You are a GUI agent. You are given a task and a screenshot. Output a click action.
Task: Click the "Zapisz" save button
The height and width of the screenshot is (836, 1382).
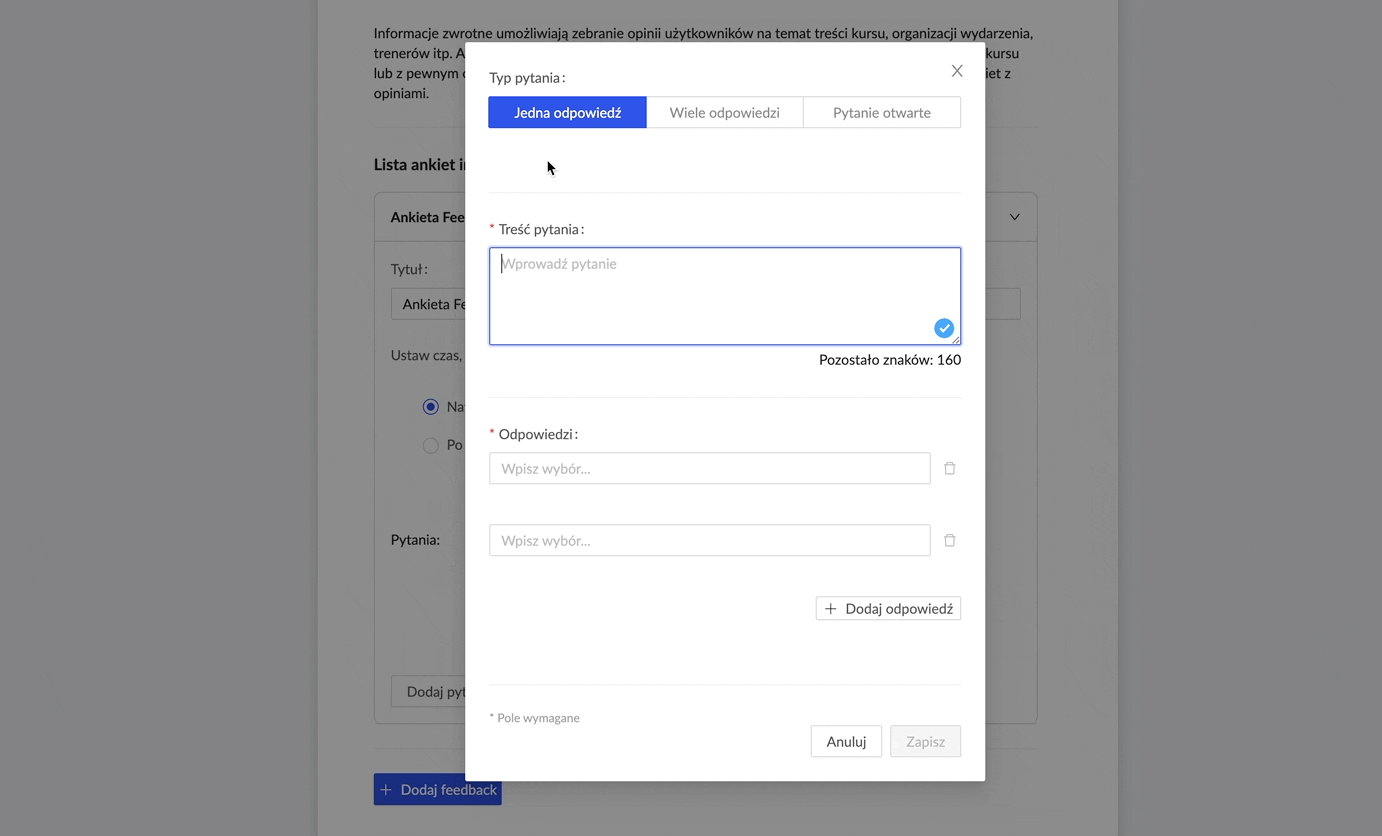coord(925,741)
